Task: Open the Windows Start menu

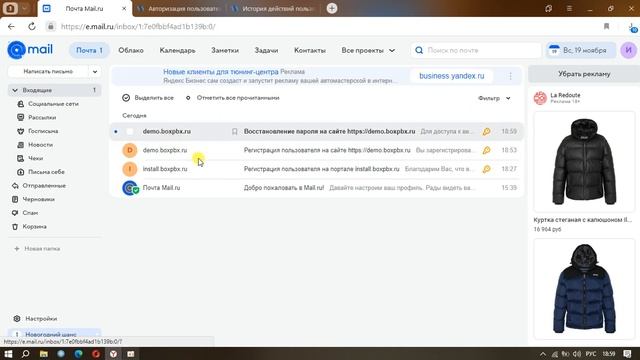Action: click(x=8, y=353)
